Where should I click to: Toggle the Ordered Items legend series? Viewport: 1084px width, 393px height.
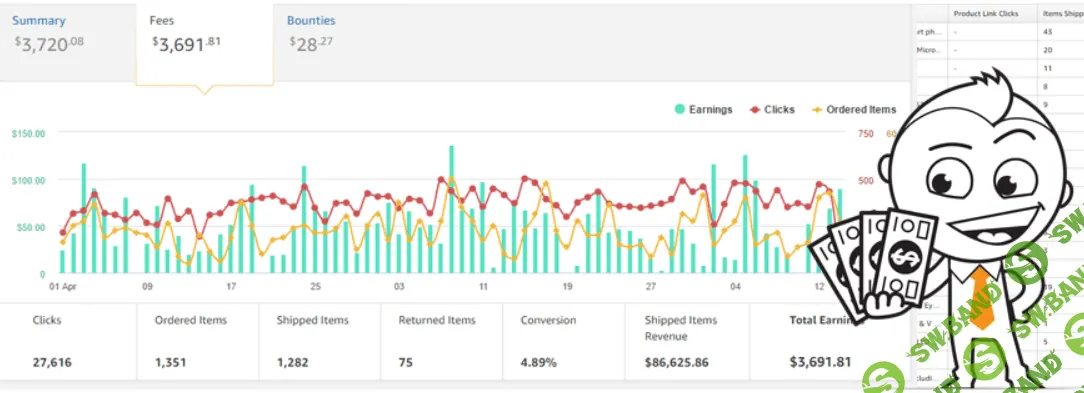point(854,109)
